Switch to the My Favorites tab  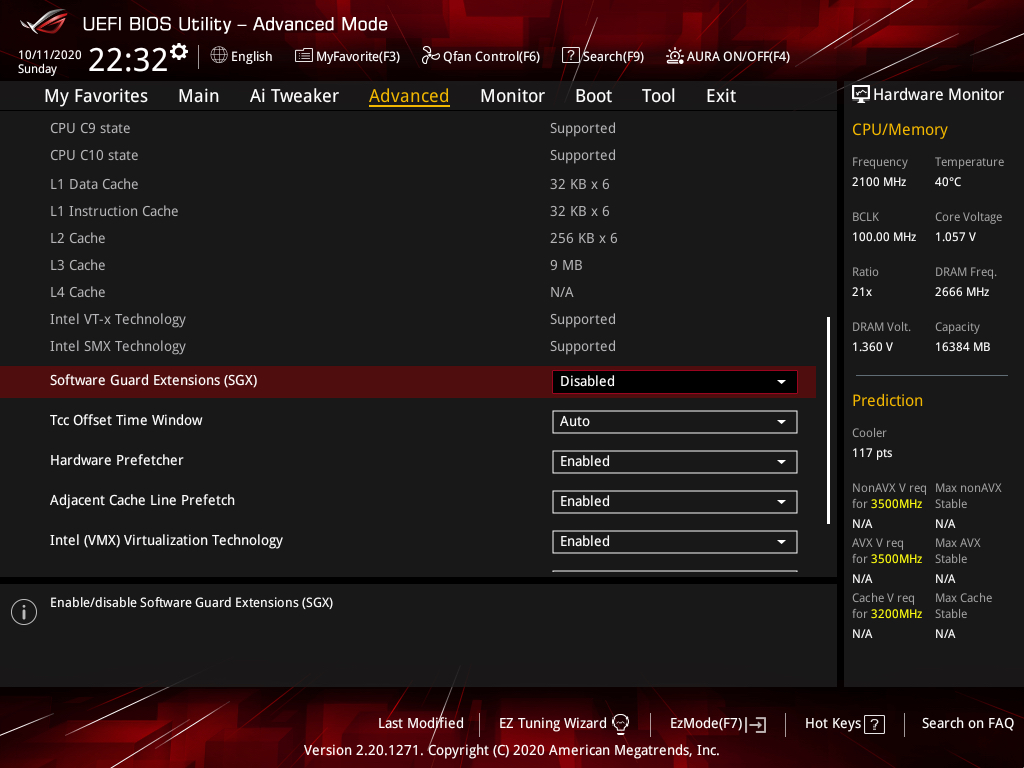pos(96,96)
